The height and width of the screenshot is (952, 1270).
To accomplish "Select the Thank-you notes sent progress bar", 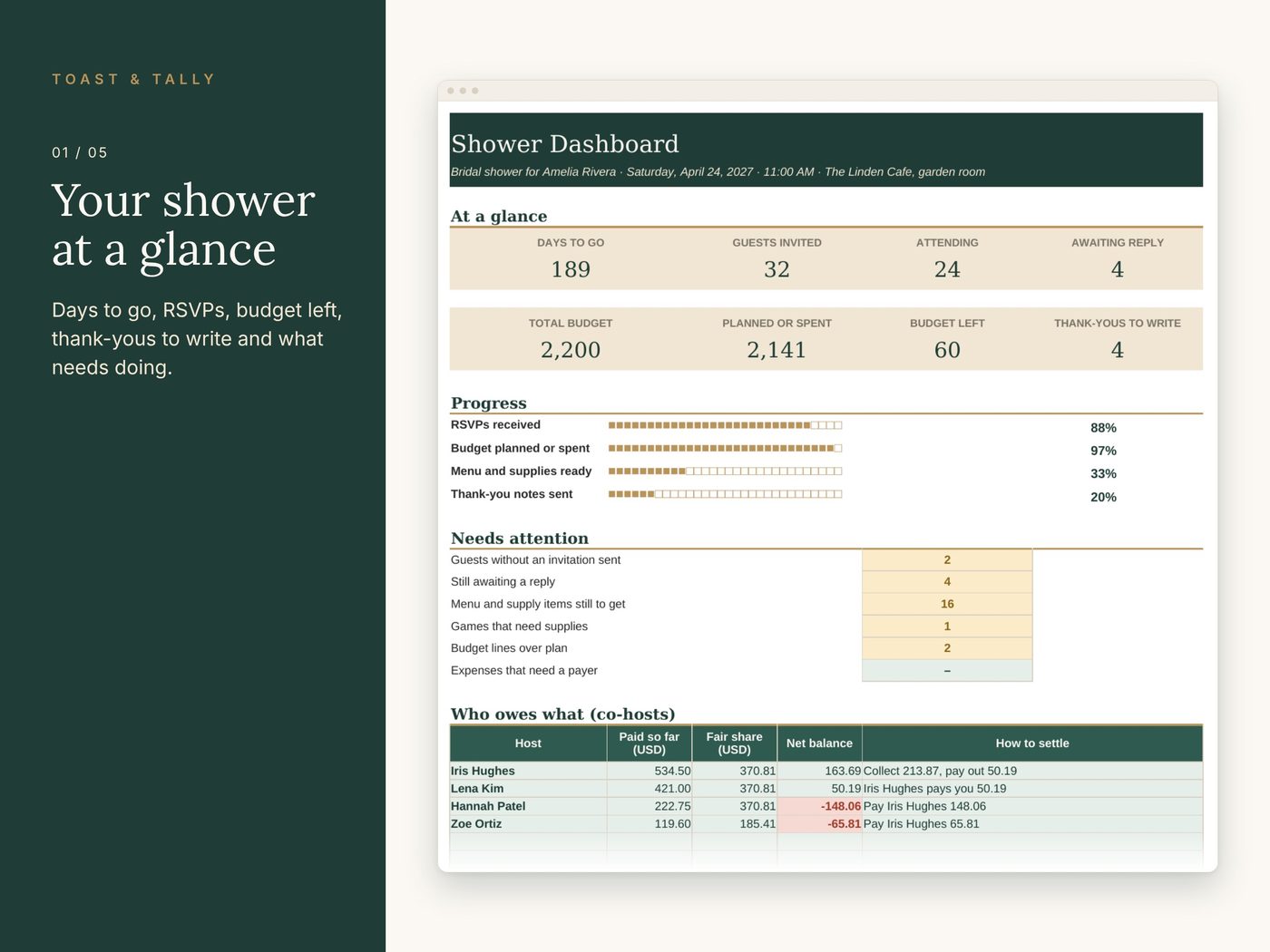I will click(725, 494).
